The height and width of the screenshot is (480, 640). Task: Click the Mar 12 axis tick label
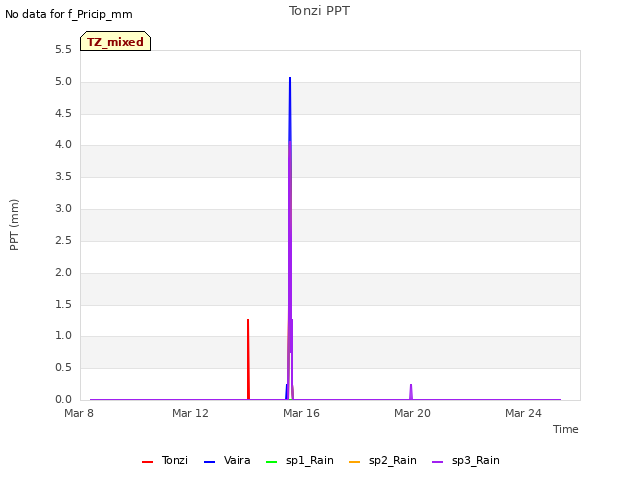coord(190,413)
